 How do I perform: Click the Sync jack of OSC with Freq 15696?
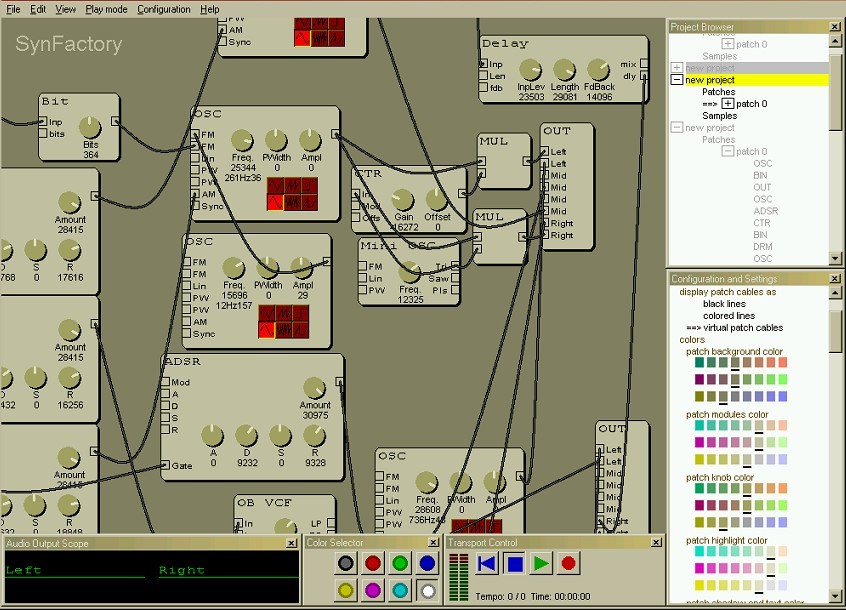pos(187,333)
